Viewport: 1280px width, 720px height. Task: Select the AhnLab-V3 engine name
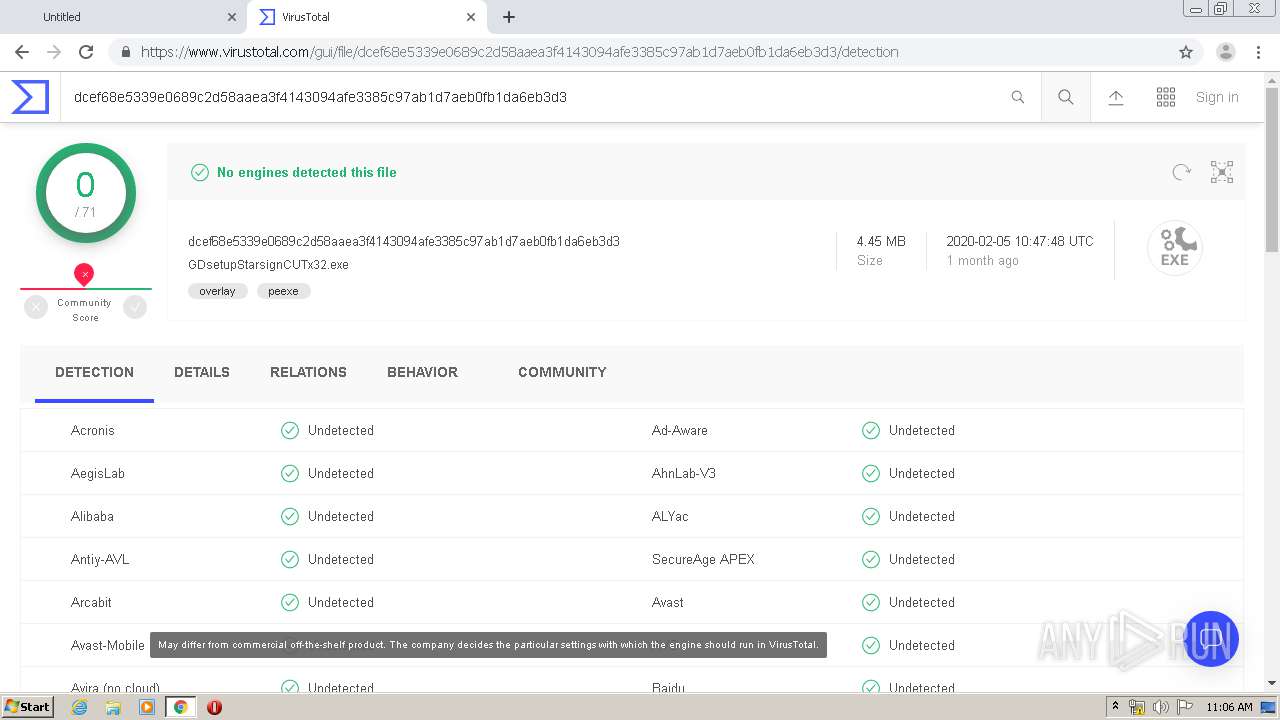click(x=684, y=473)
